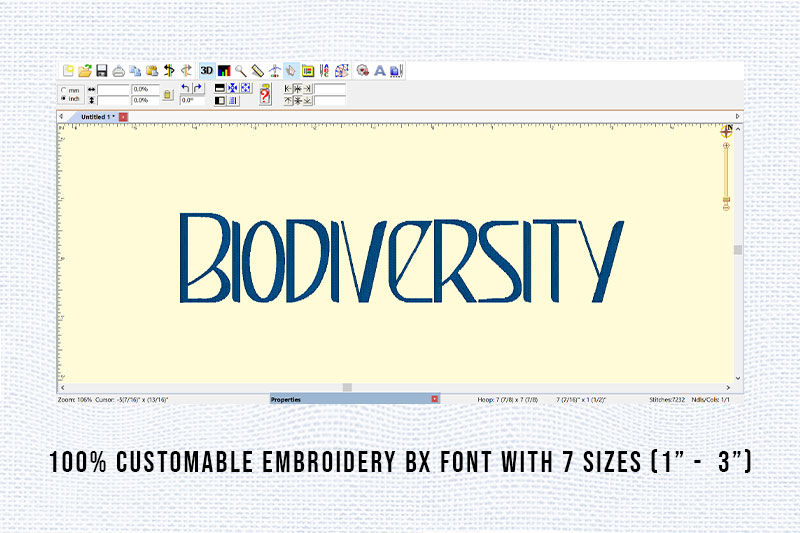Select the ruler measure tool
Viewport: 800px width, 533px height.
click(258, 71)
